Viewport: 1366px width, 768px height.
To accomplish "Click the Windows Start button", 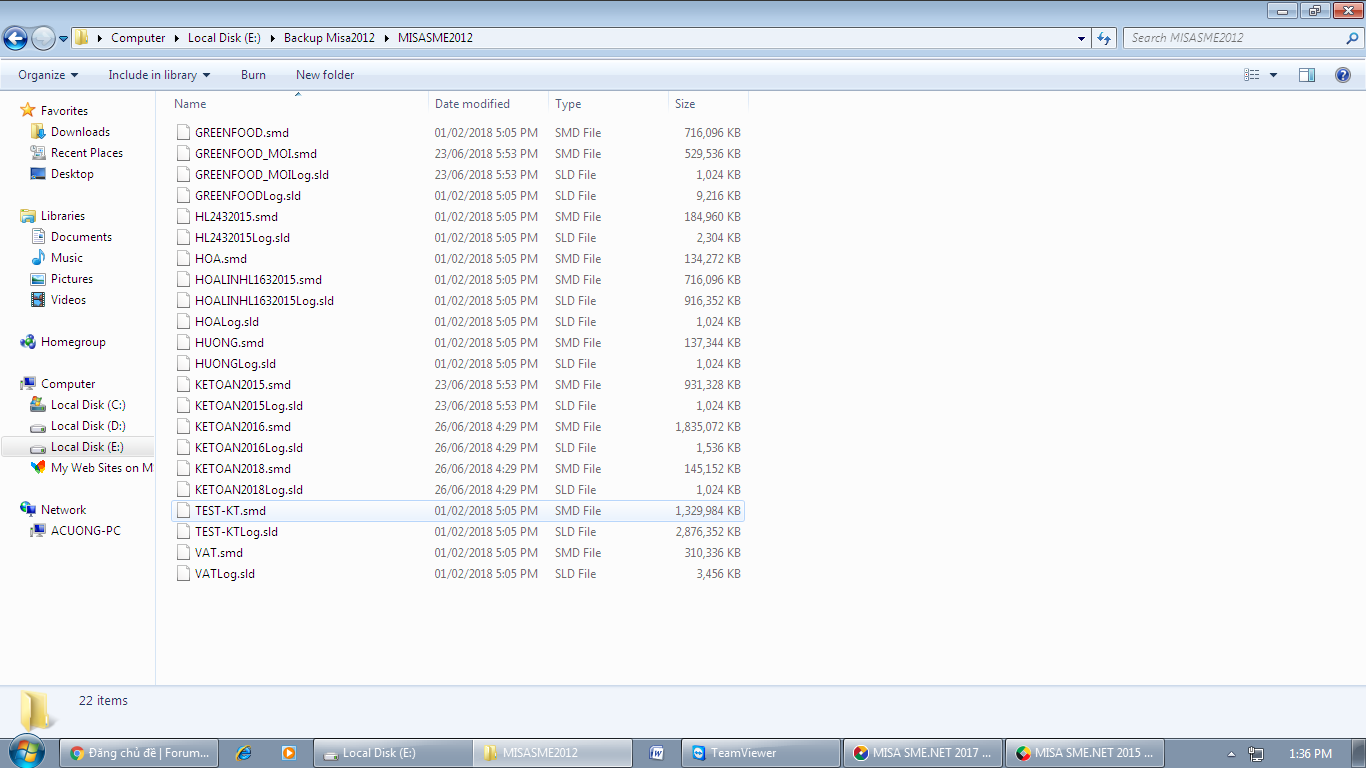I will (26, 752).
